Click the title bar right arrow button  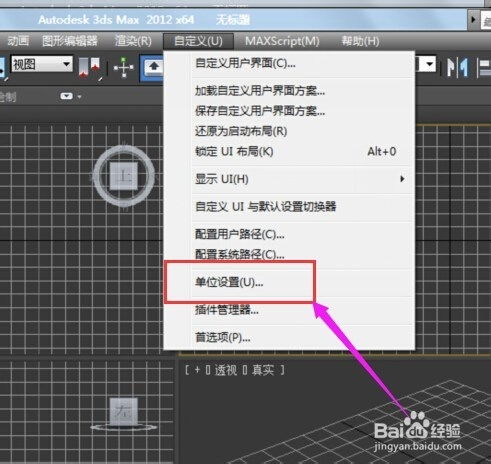click(x=473, y=19)
